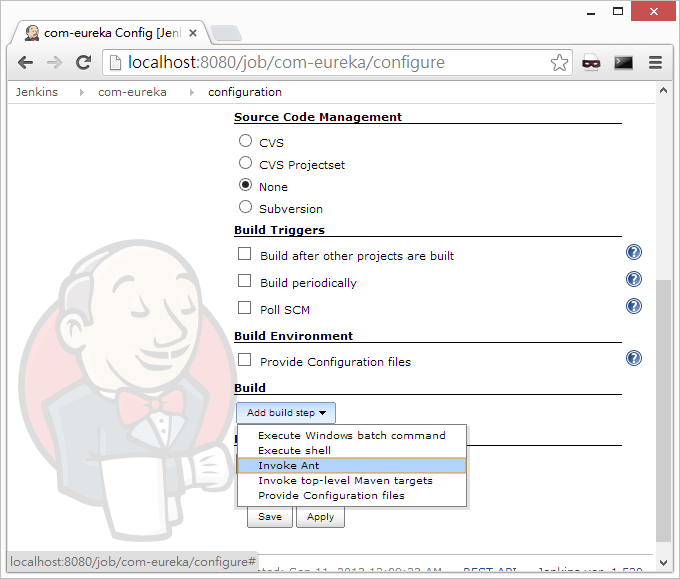
Task: Check the Poll SCM option
Action: (245, 308)
